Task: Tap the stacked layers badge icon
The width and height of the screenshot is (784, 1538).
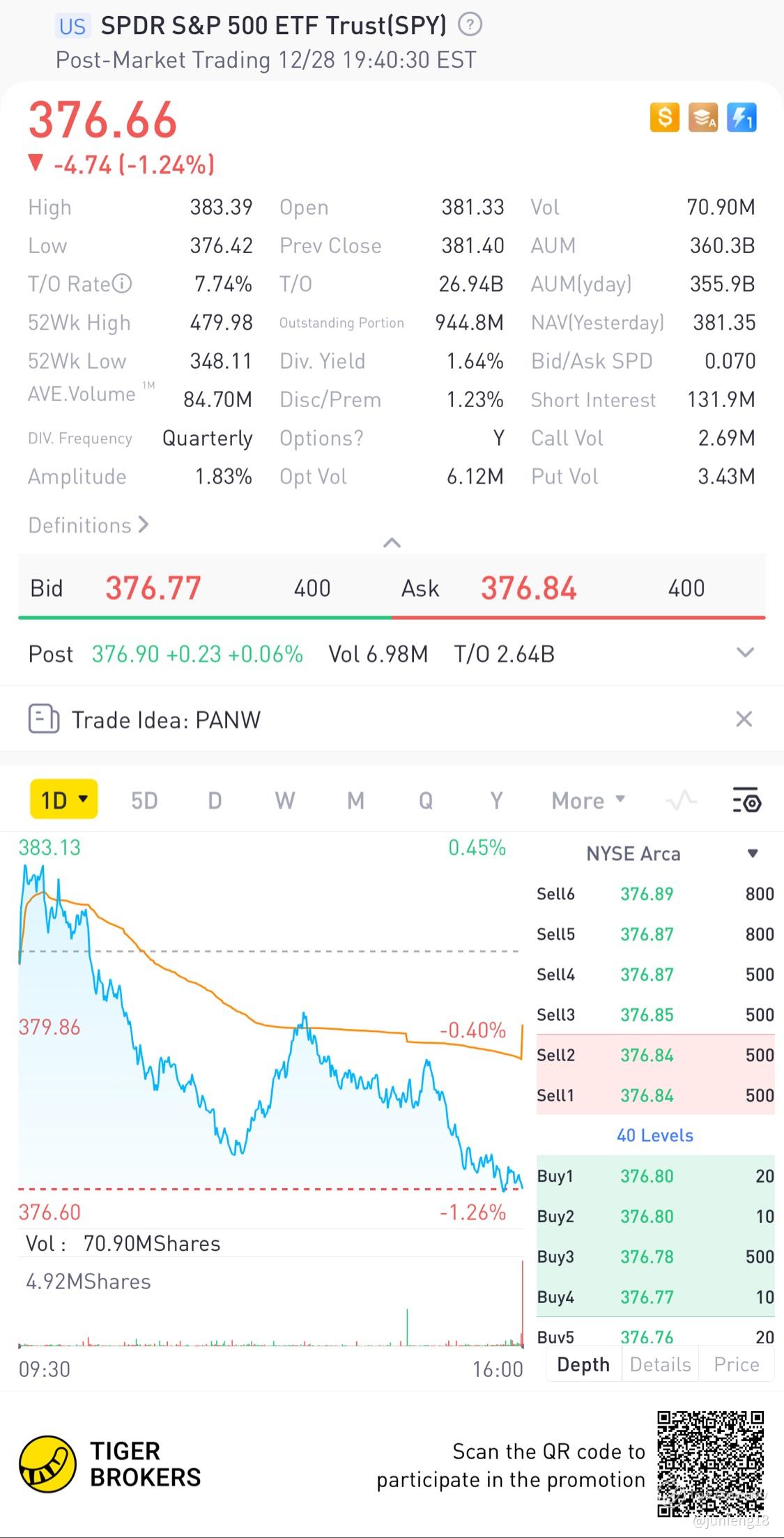Action: (702, 118)
